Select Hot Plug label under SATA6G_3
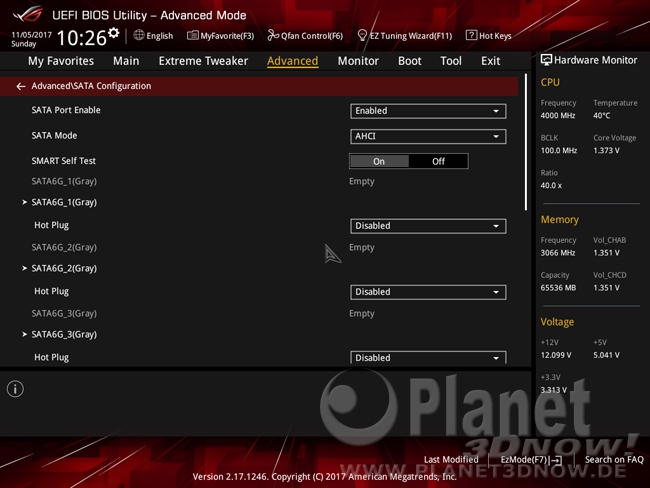 (51, 357)
